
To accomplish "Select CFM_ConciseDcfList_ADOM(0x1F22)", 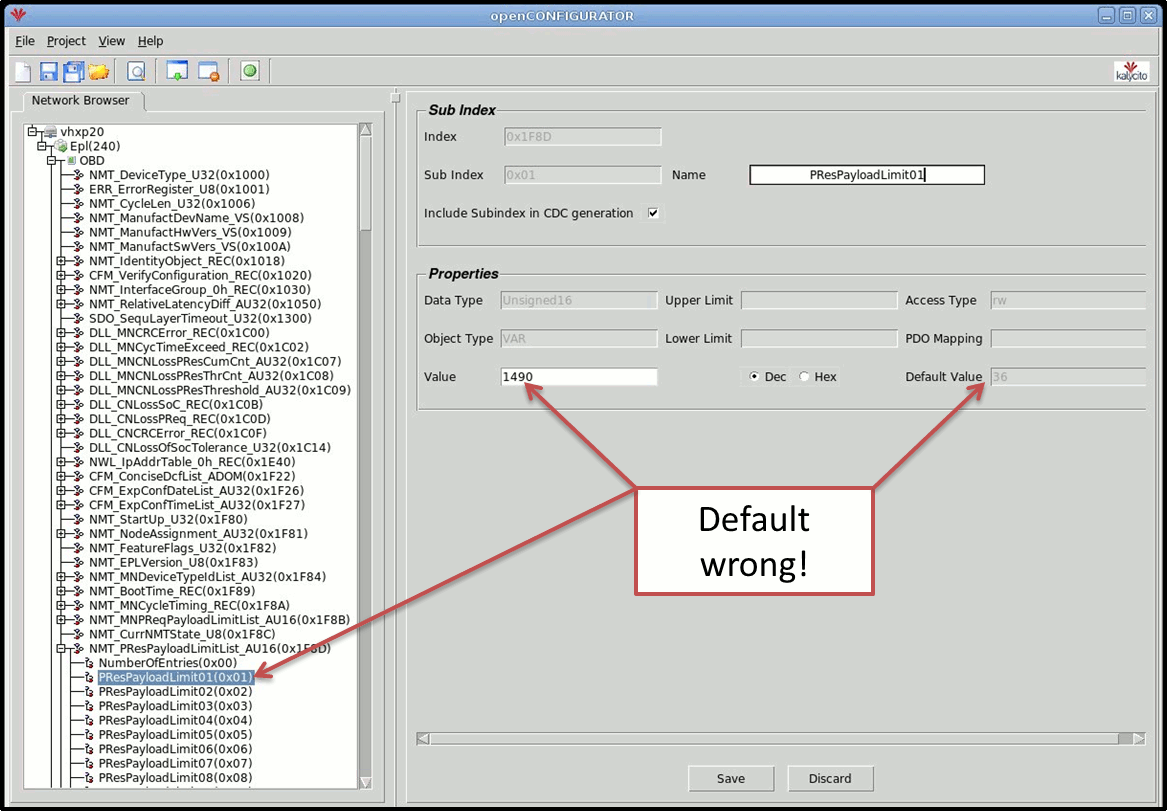I will pyautogui.click(x=192, y=475).
